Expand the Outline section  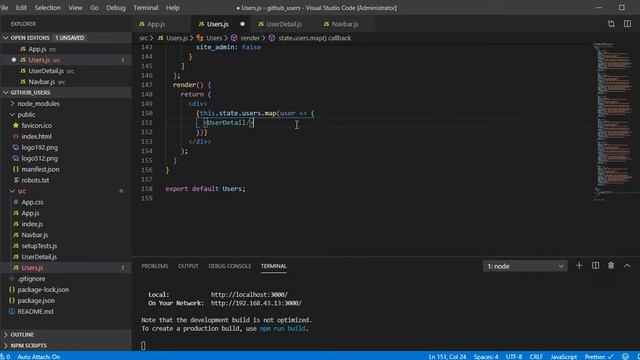(x=22, y=334)
